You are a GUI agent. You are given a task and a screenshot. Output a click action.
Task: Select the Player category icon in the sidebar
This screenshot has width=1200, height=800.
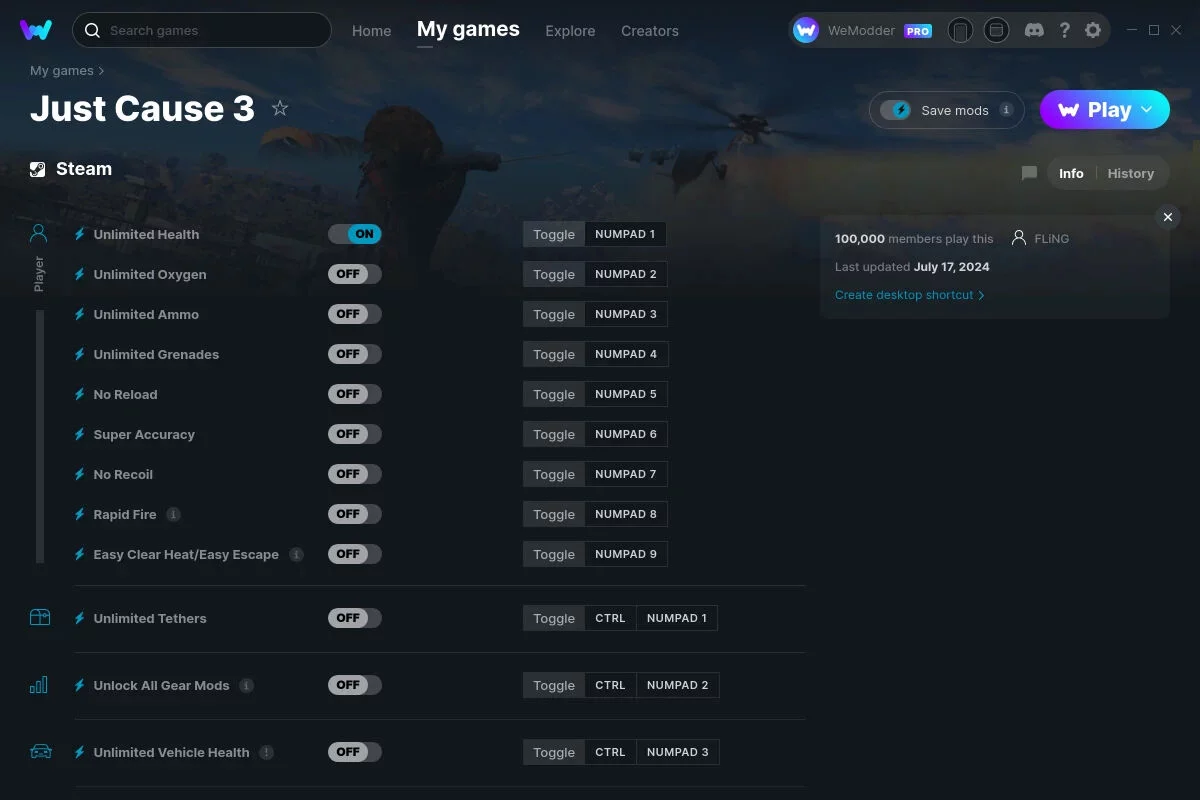[x=39, y=233]
